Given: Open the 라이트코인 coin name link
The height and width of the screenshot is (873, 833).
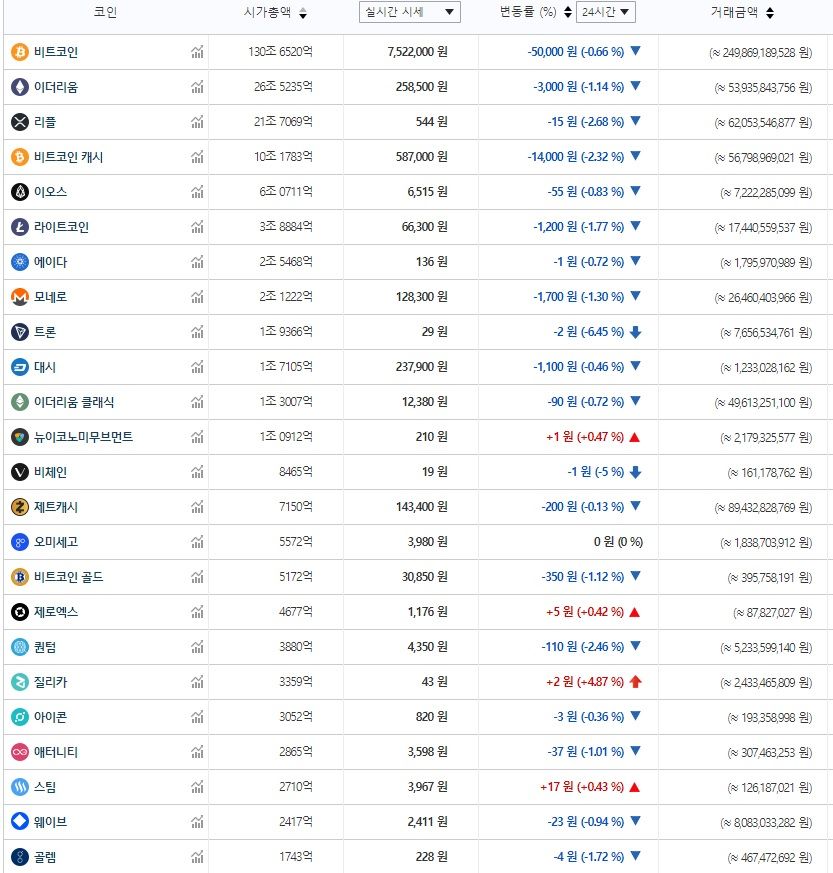Looking at the screenshot, I should click(x=61, y=227).
